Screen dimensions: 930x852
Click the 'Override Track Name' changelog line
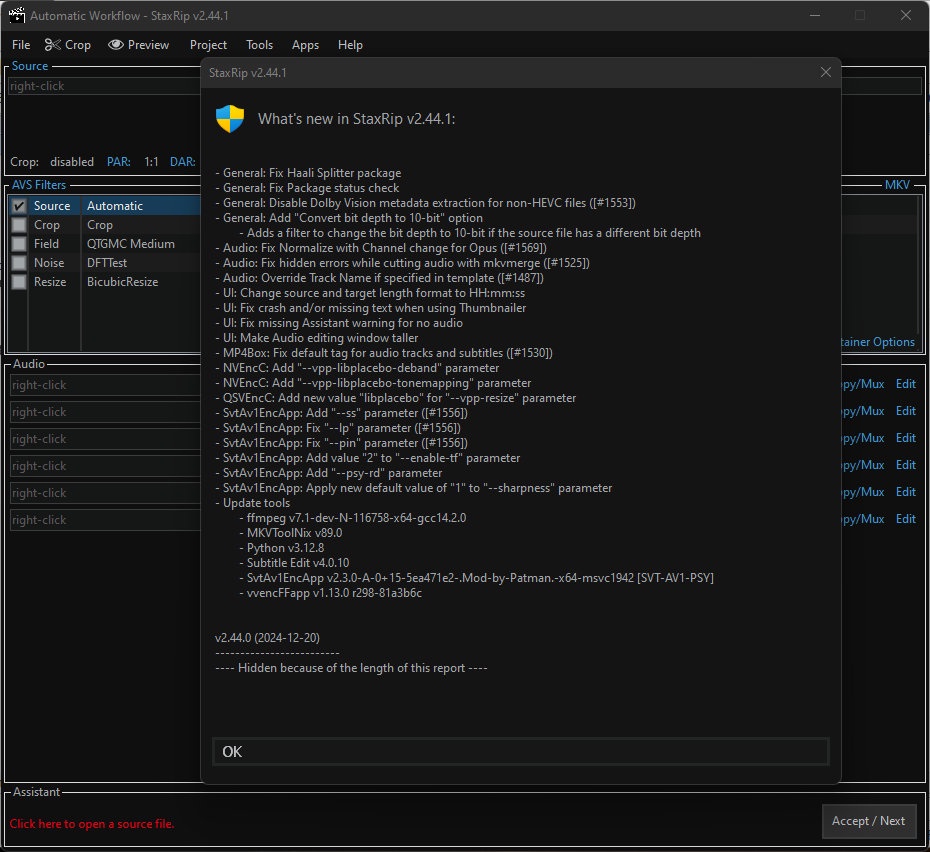[x=379, y=278]
